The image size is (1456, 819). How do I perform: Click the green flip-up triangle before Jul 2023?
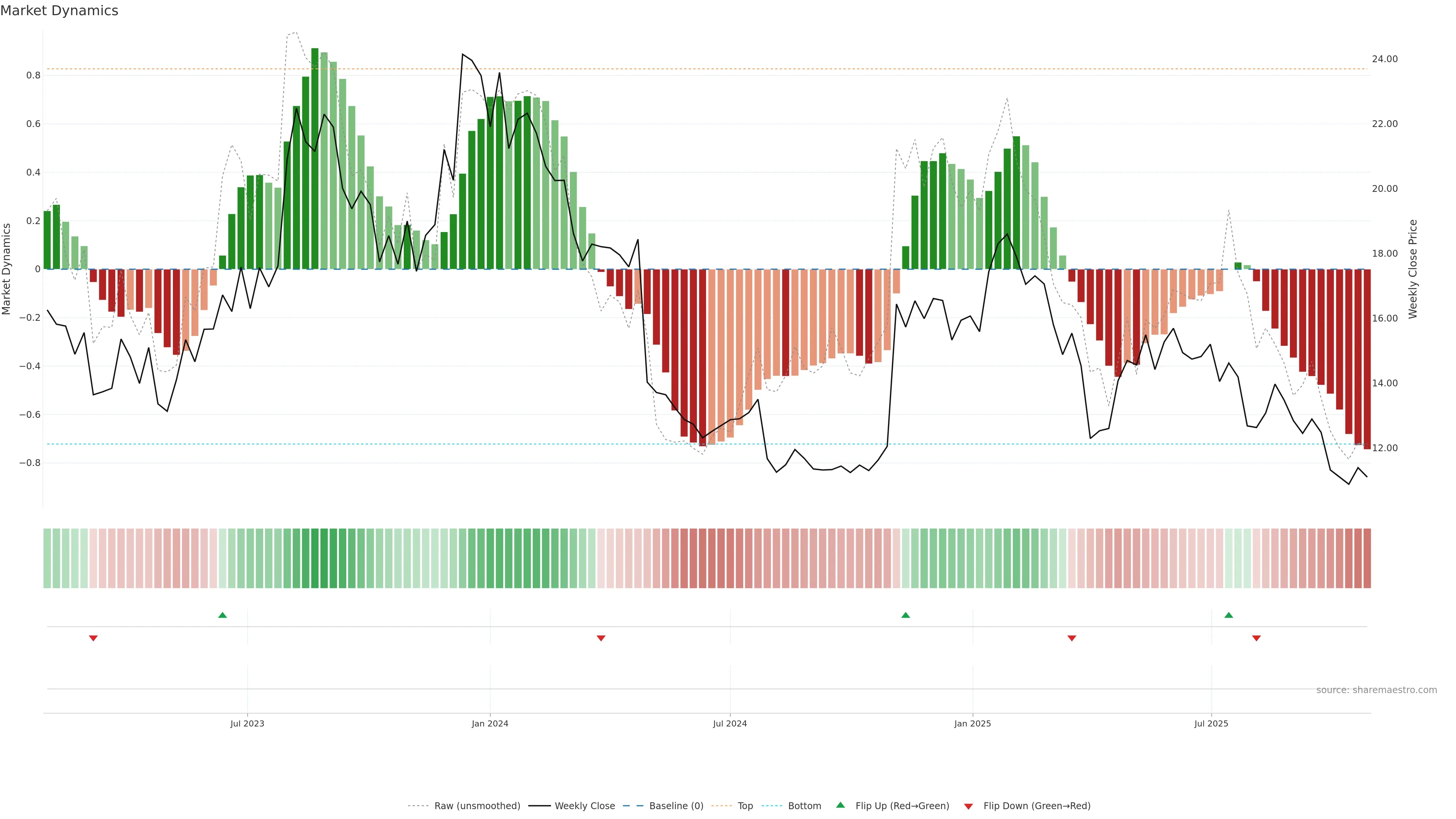[222, 615]
